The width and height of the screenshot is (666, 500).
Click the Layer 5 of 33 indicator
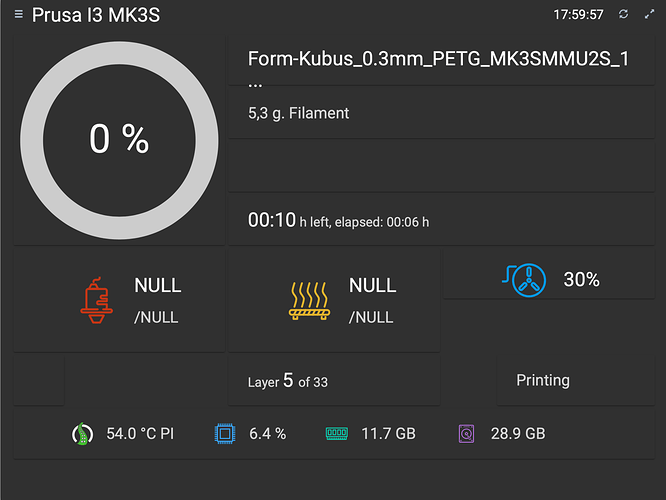tap(288, 382)
